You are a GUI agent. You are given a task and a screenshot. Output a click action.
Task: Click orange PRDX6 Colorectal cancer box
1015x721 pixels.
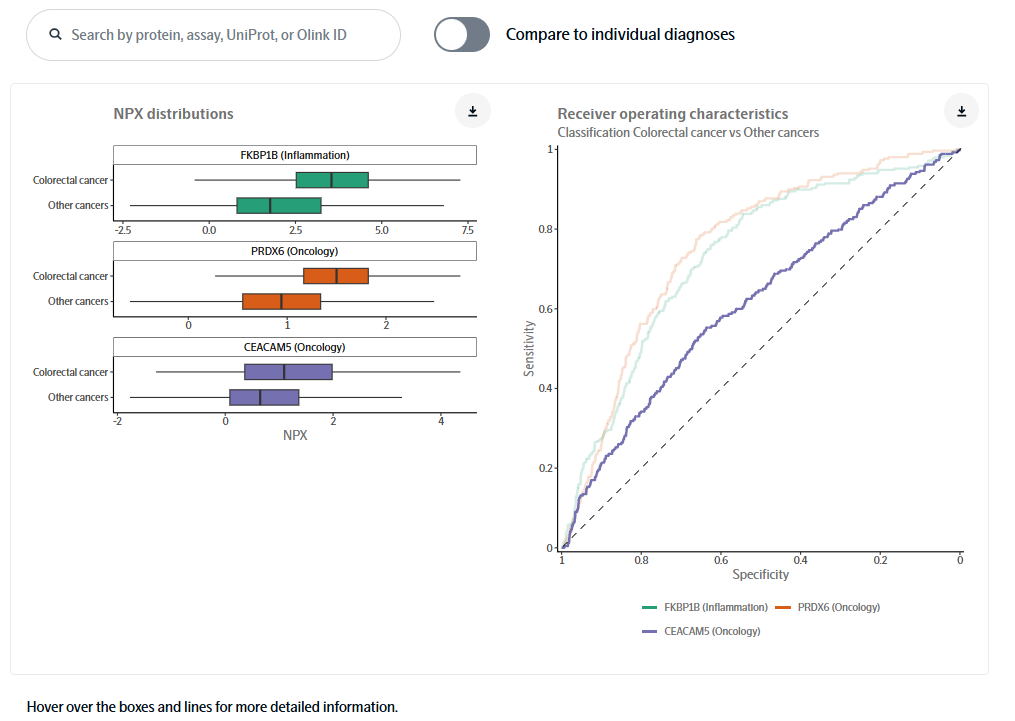tap(335, 276)
